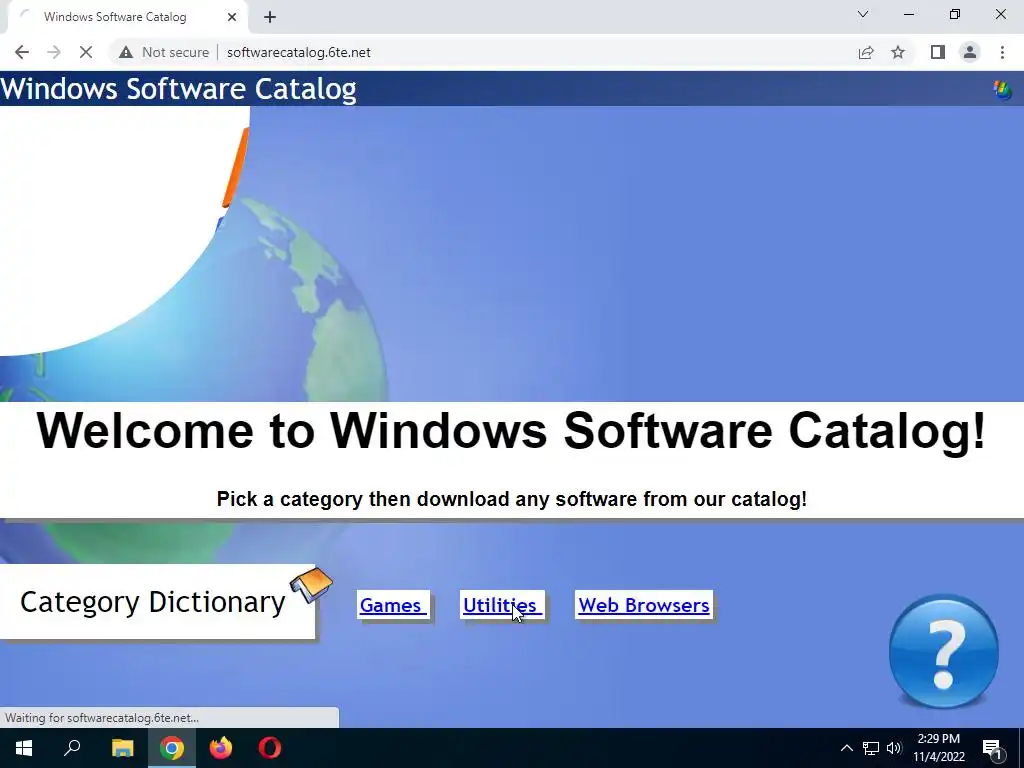Click the network icon in system tray

pyautogui.click(x=871, y=748)
